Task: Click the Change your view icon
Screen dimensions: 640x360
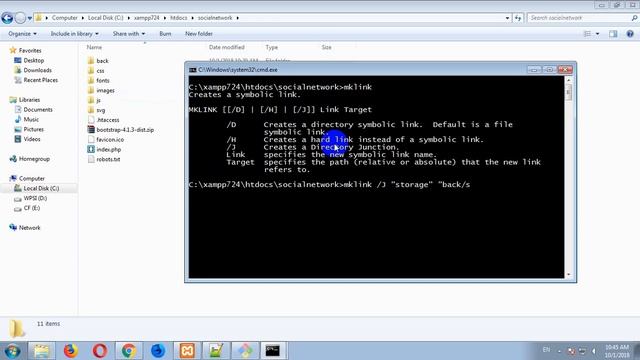Action: (587, 34)
